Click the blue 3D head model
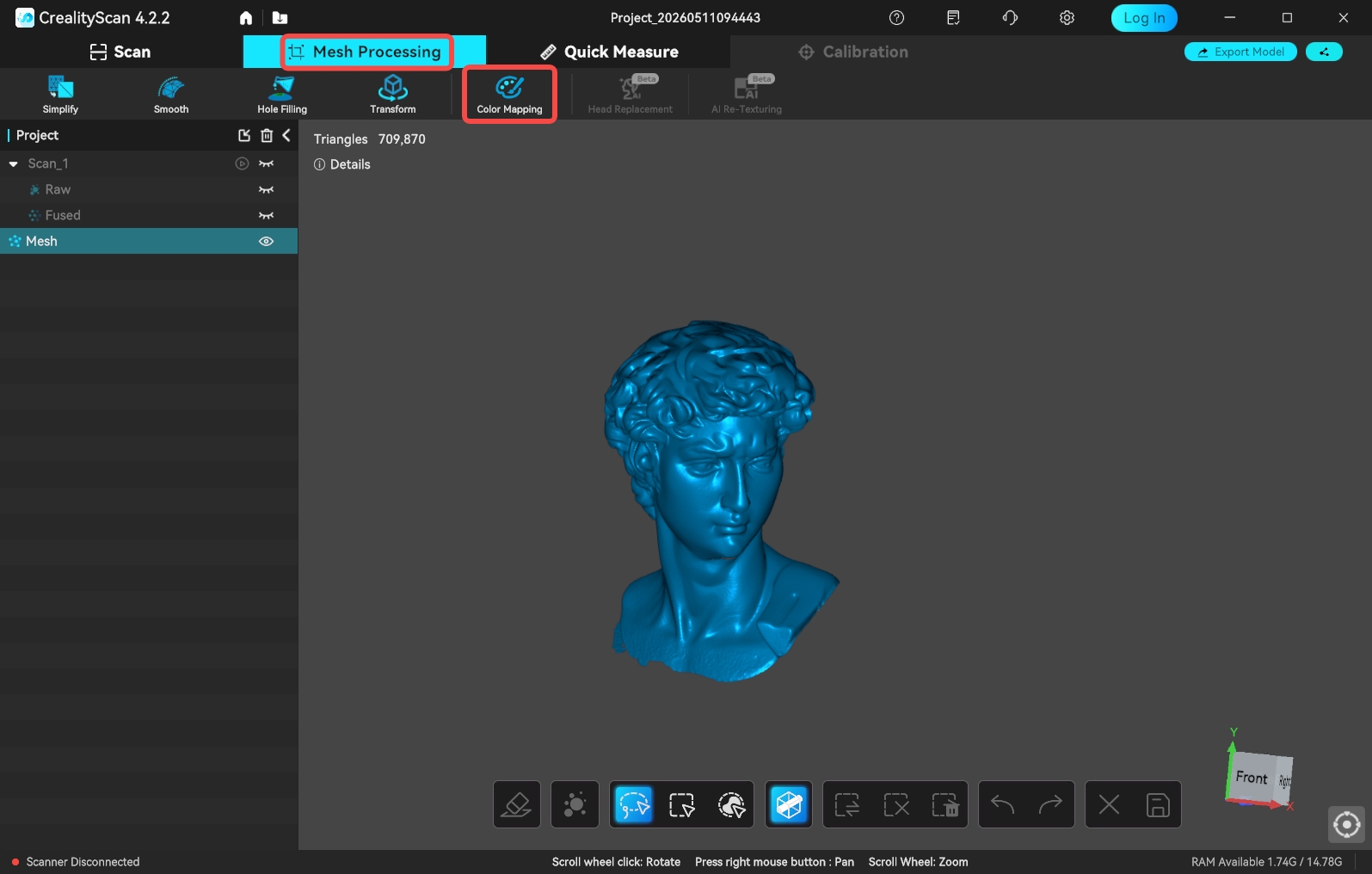The height and width of the screenshot is (874, 1372). click(721, 501)
